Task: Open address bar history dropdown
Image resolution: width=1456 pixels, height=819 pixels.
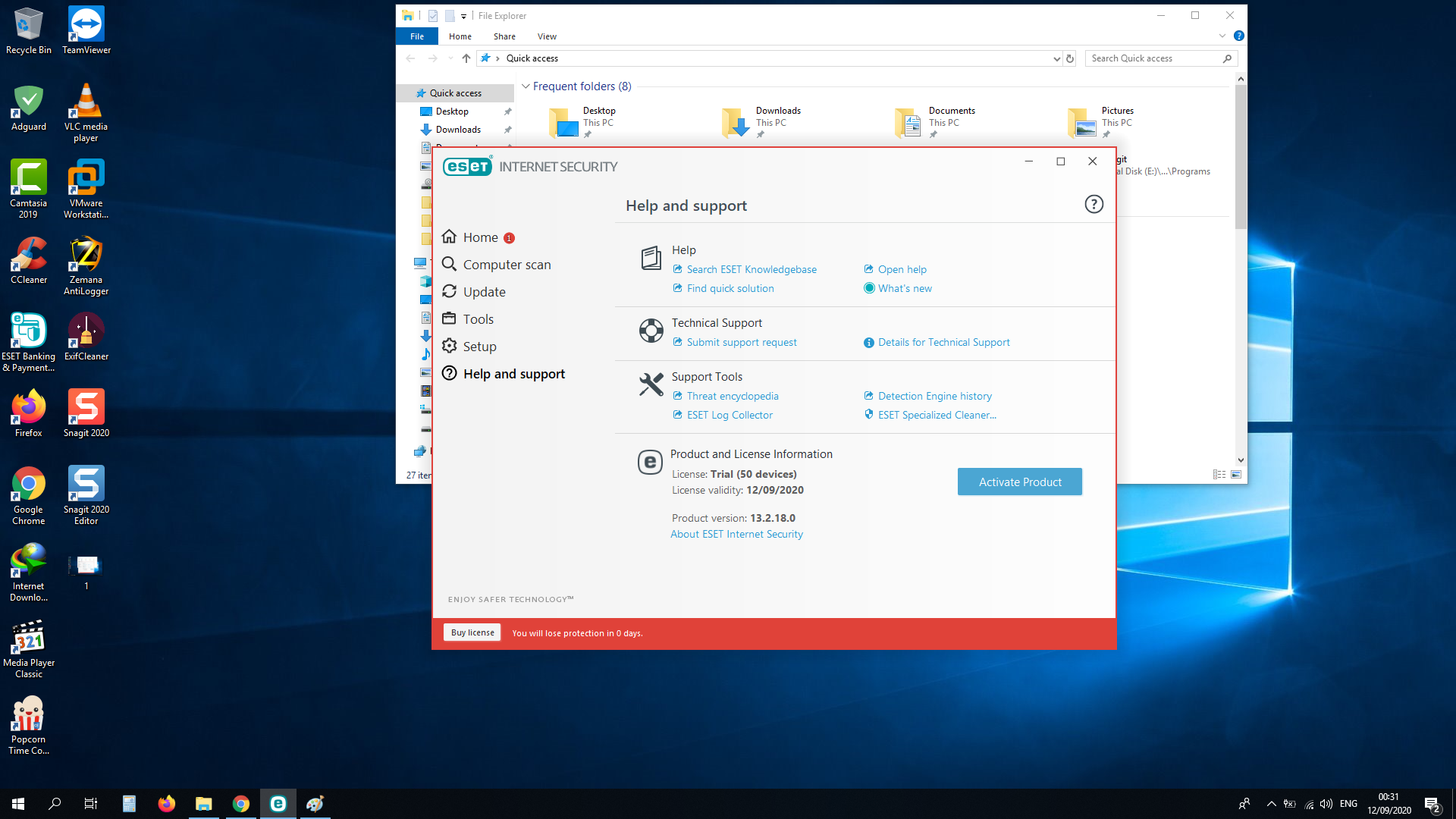Action: coord(1056,58)
